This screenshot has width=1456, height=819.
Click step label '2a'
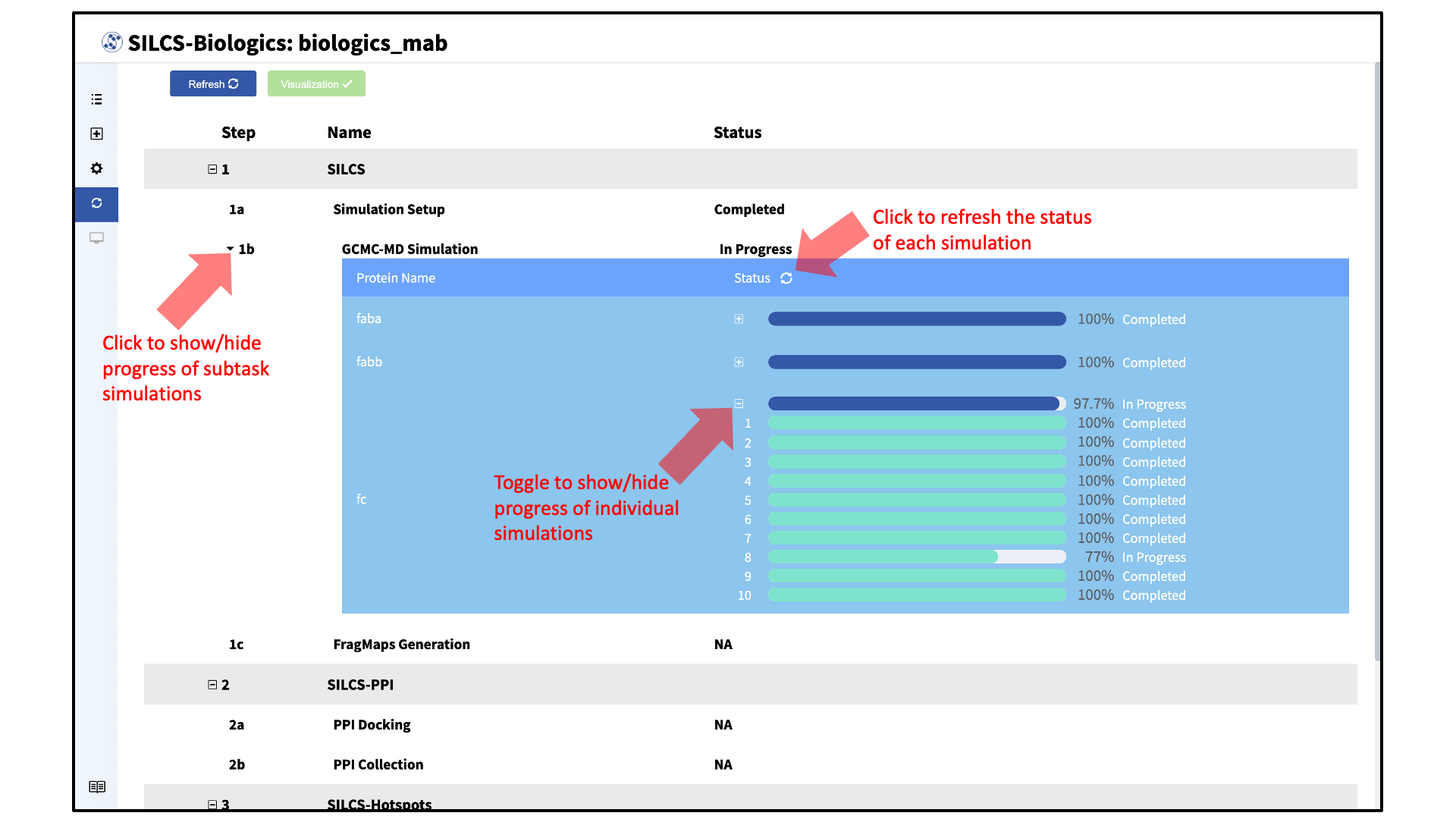237,724
